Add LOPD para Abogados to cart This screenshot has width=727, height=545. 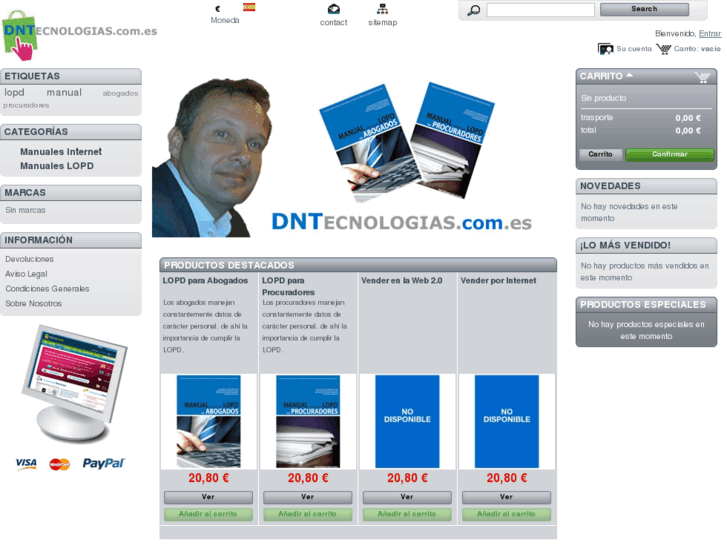208,514
